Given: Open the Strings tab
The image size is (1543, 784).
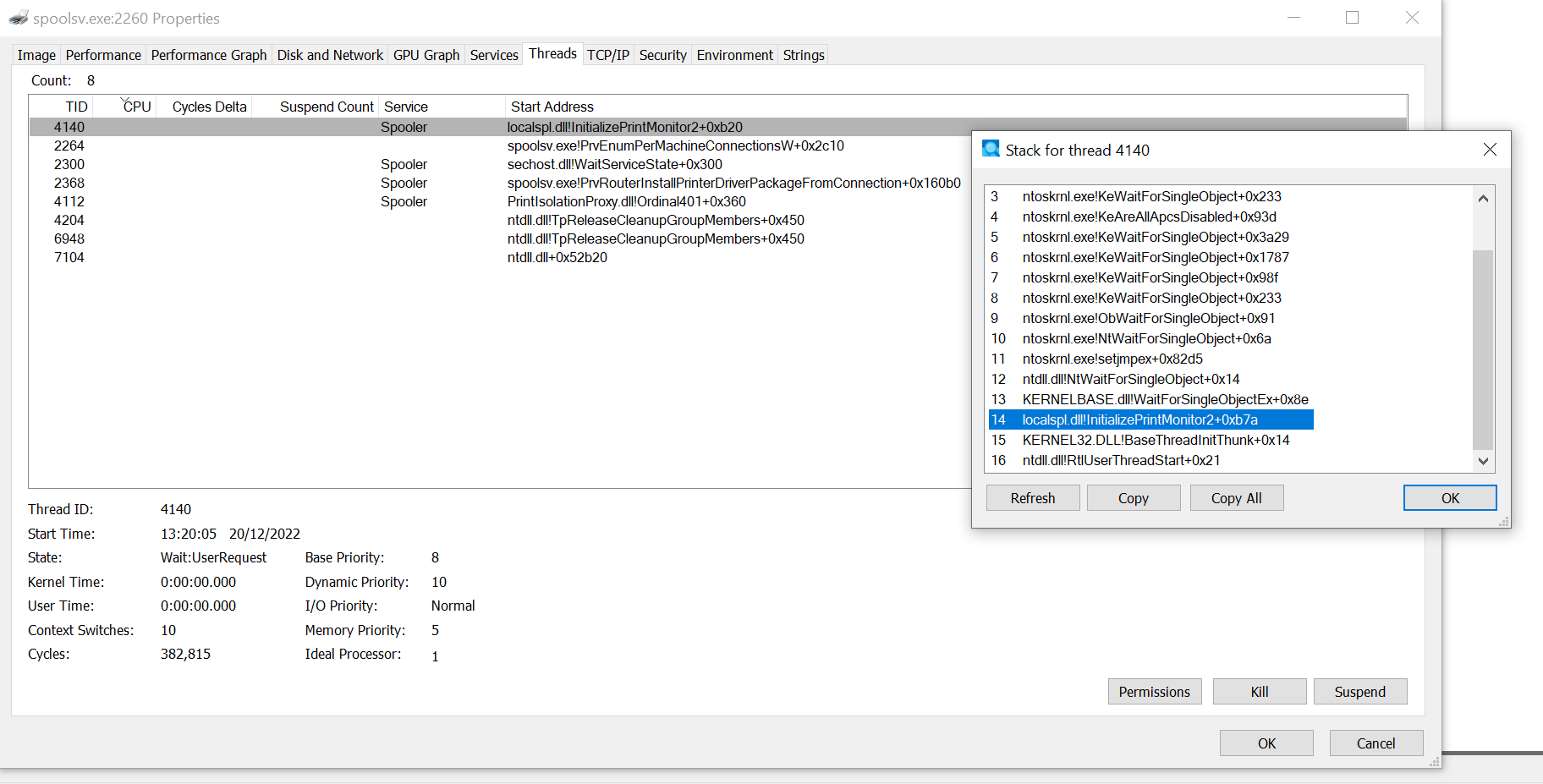Looking at the screenshot, I should (x=803, y=55).
